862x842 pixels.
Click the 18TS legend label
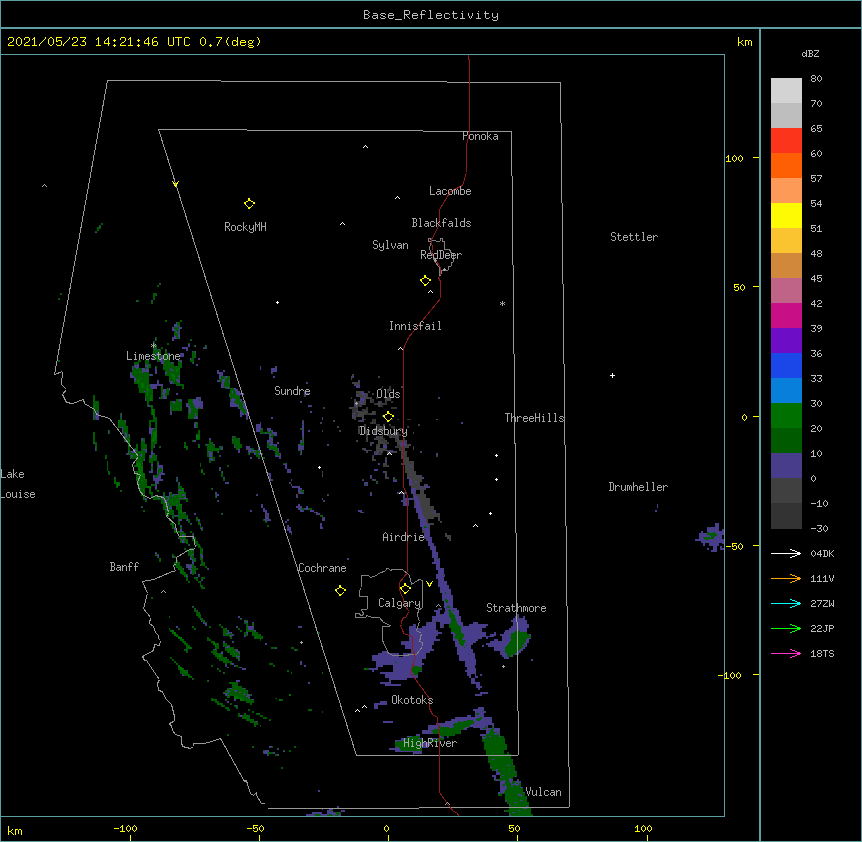pyautogui.click(x=822, y=653)
